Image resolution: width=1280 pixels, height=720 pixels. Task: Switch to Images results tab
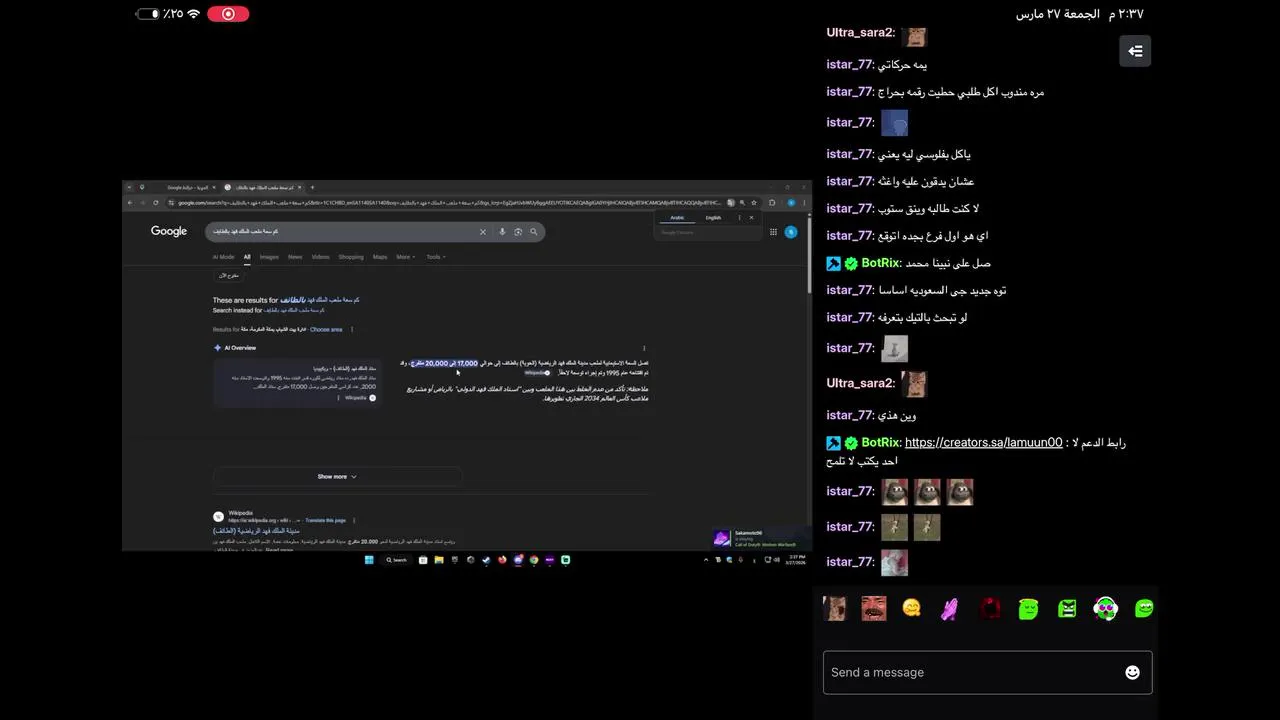[x=269, y=257]
